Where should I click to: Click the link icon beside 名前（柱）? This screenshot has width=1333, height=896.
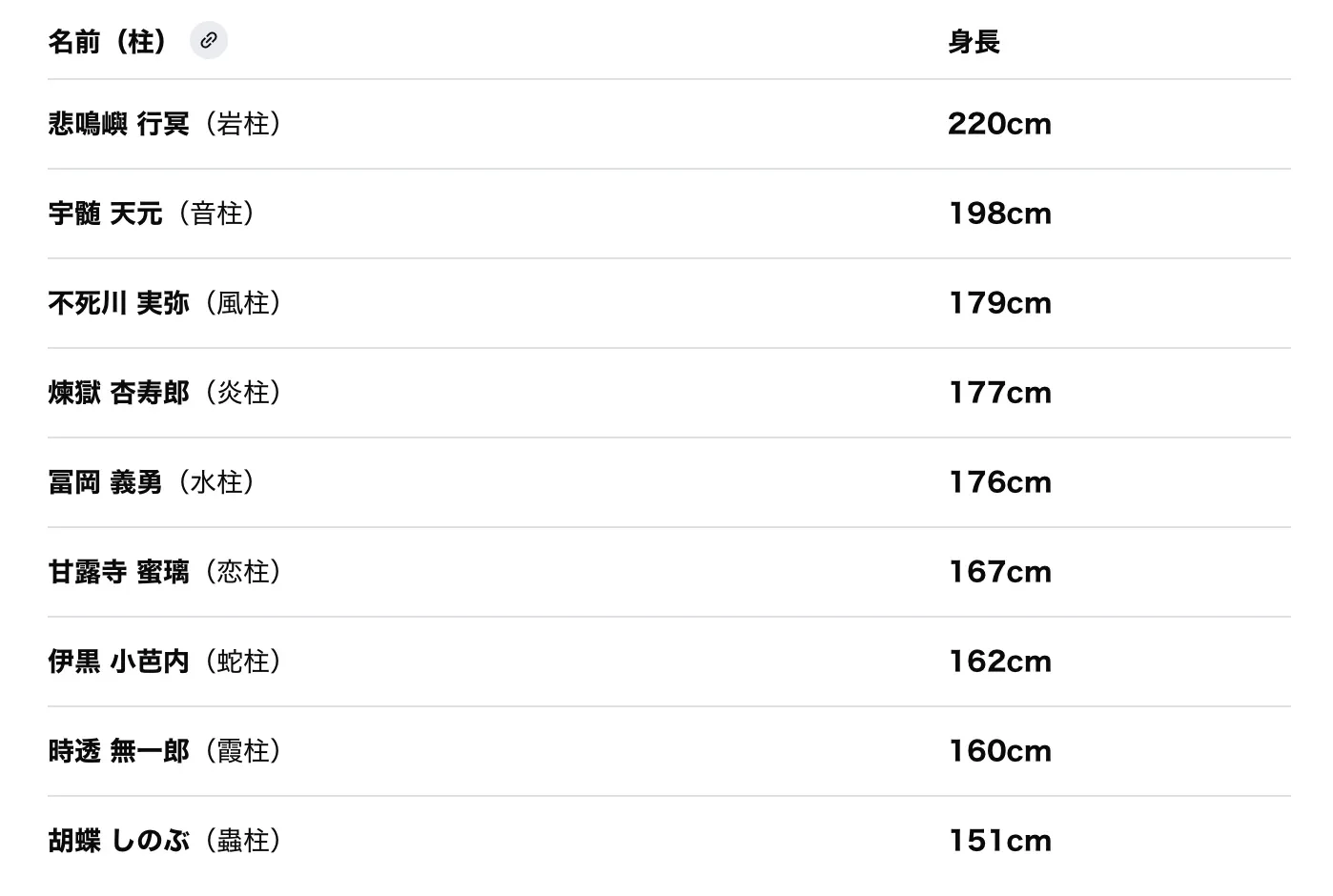click(x=209, y=41)
